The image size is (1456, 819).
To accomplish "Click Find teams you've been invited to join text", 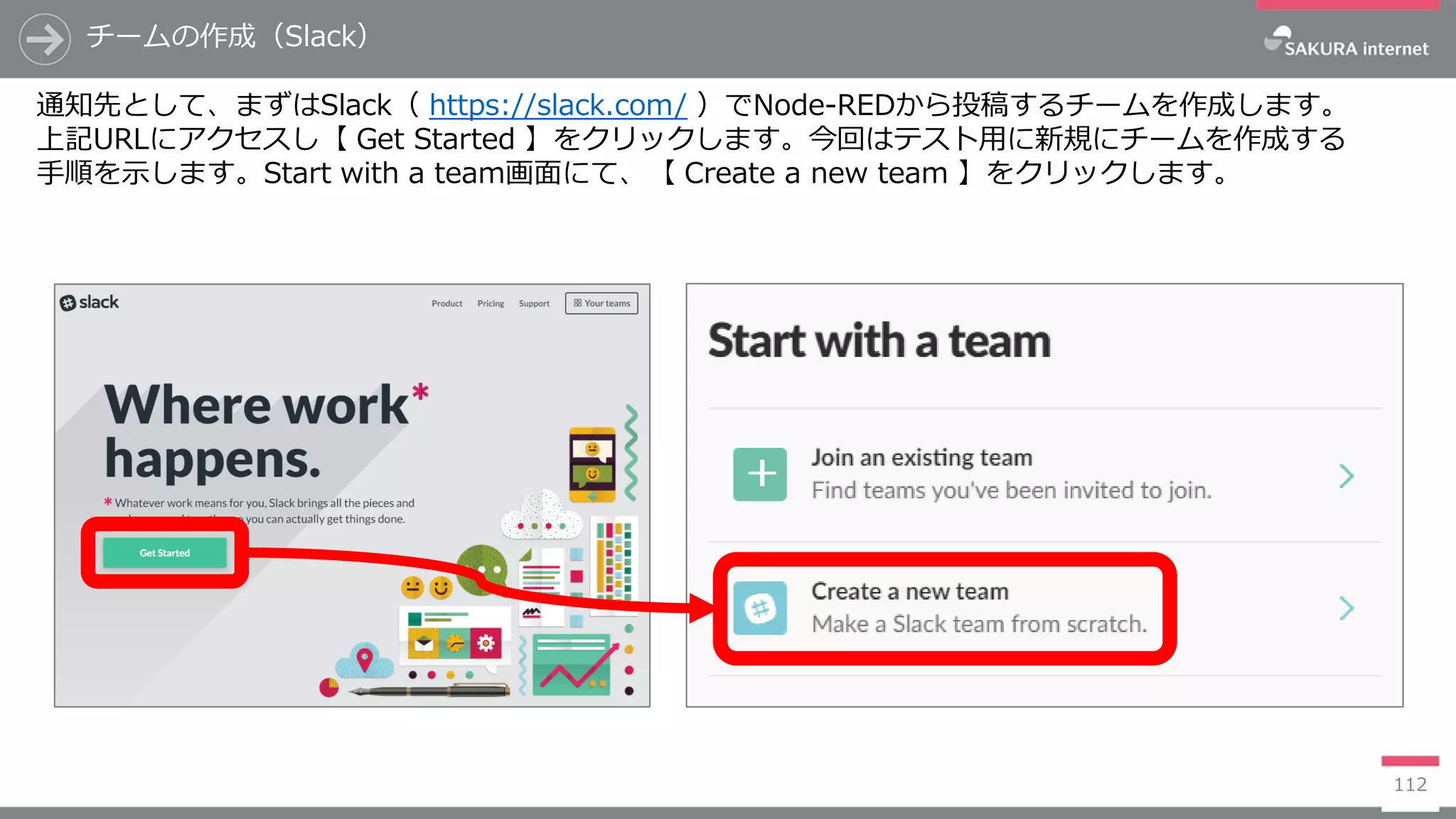I will [1012, 491].
